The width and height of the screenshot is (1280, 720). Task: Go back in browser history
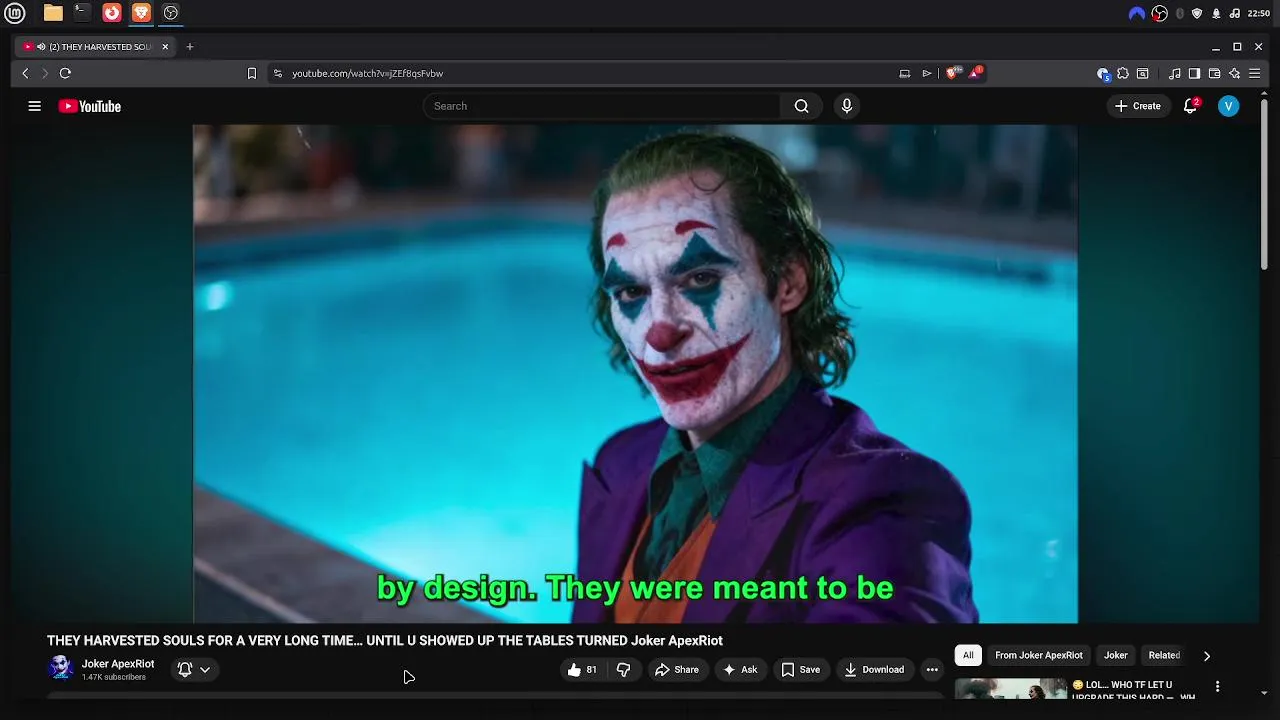click(x=25, y=73)
